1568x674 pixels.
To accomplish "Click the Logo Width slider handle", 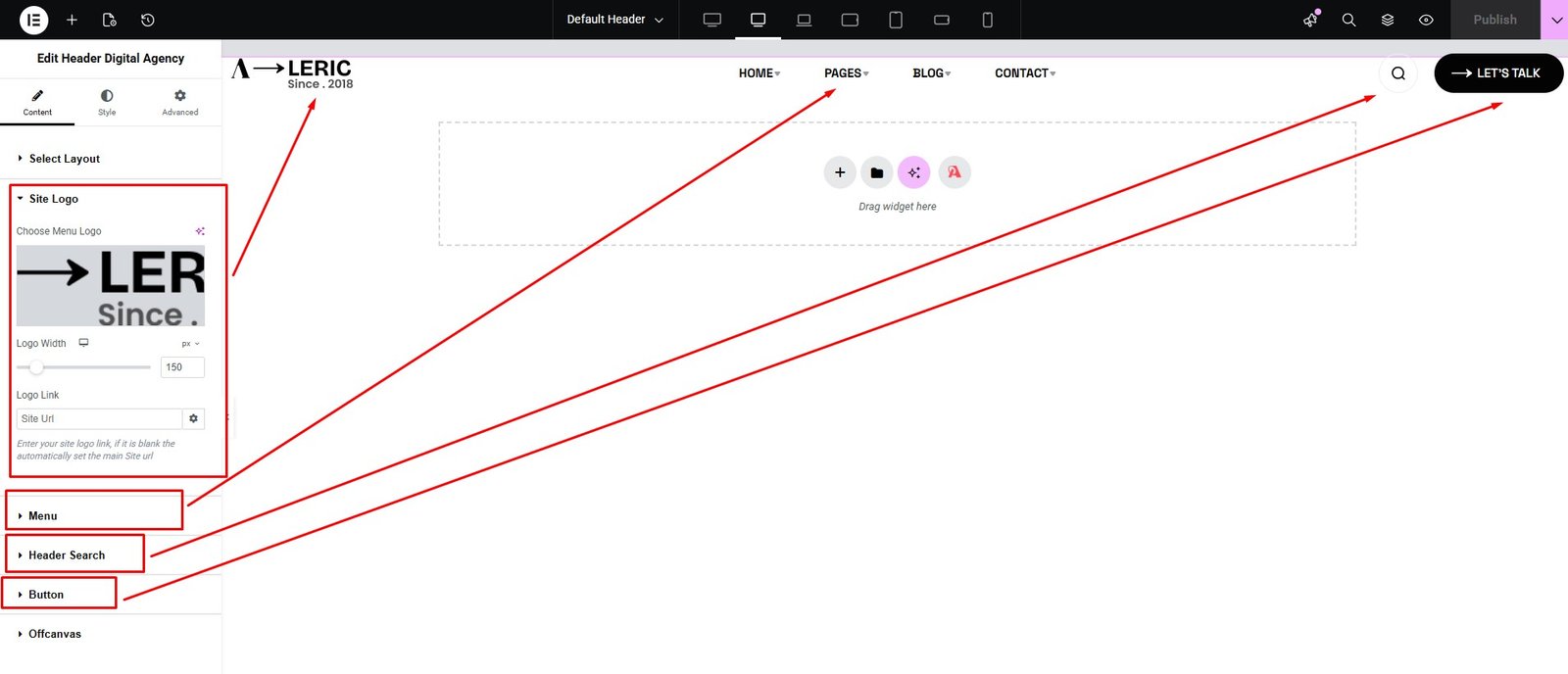I will tap(36, 367).
